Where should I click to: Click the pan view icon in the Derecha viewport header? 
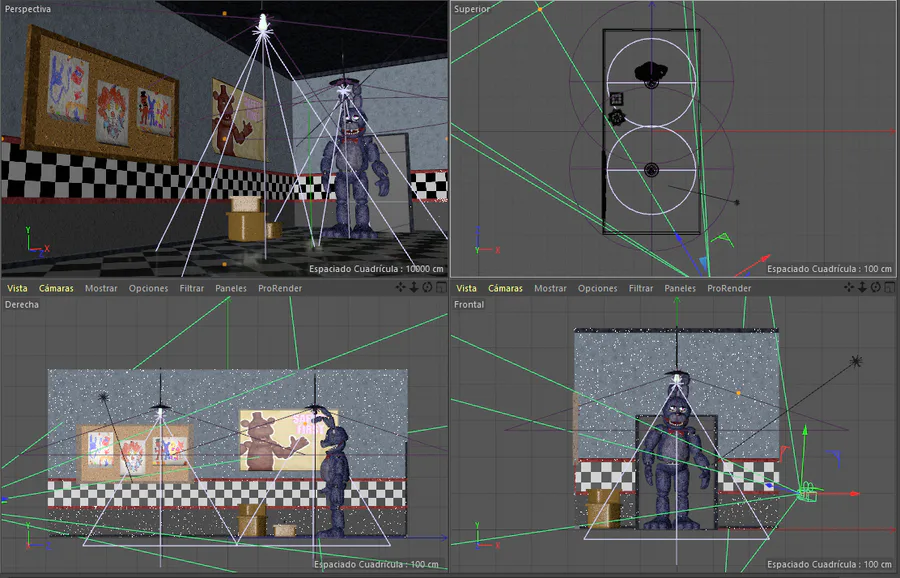click(400, 288)
